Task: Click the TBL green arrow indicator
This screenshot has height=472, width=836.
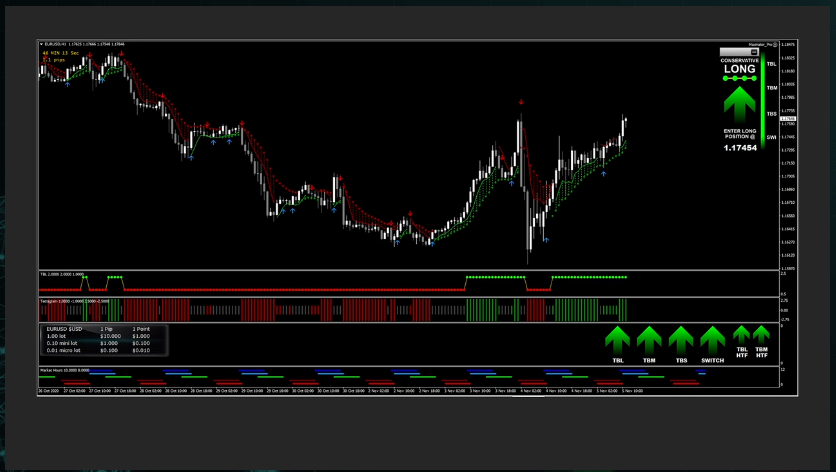Action: click(x=617, y=339)
